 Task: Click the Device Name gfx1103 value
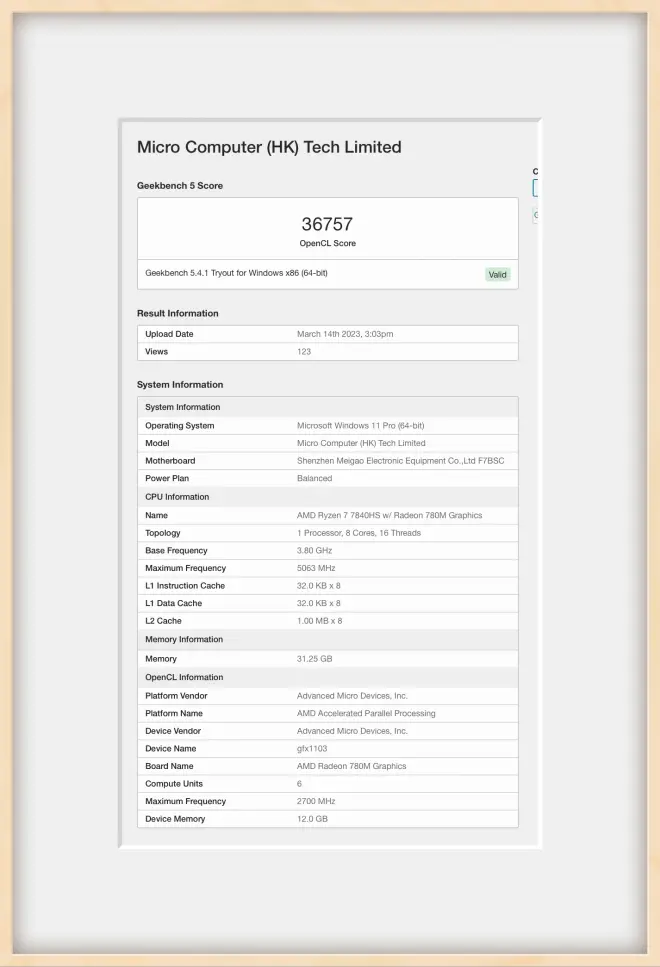tap(312, 749)
